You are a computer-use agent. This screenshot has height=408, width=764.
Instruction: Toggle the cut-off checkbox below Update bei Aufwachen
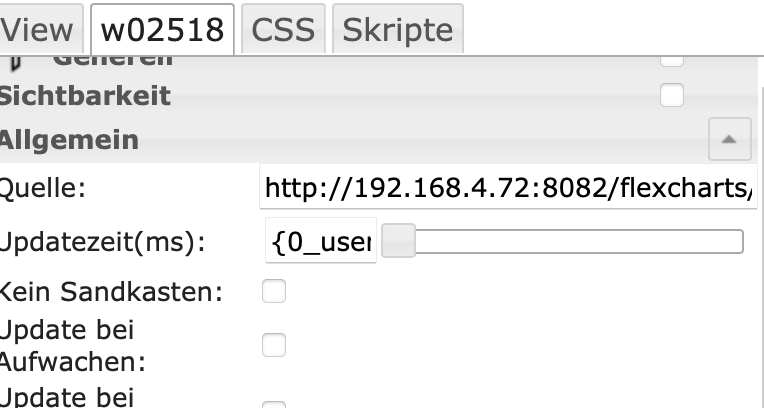[x=273, y=404]
